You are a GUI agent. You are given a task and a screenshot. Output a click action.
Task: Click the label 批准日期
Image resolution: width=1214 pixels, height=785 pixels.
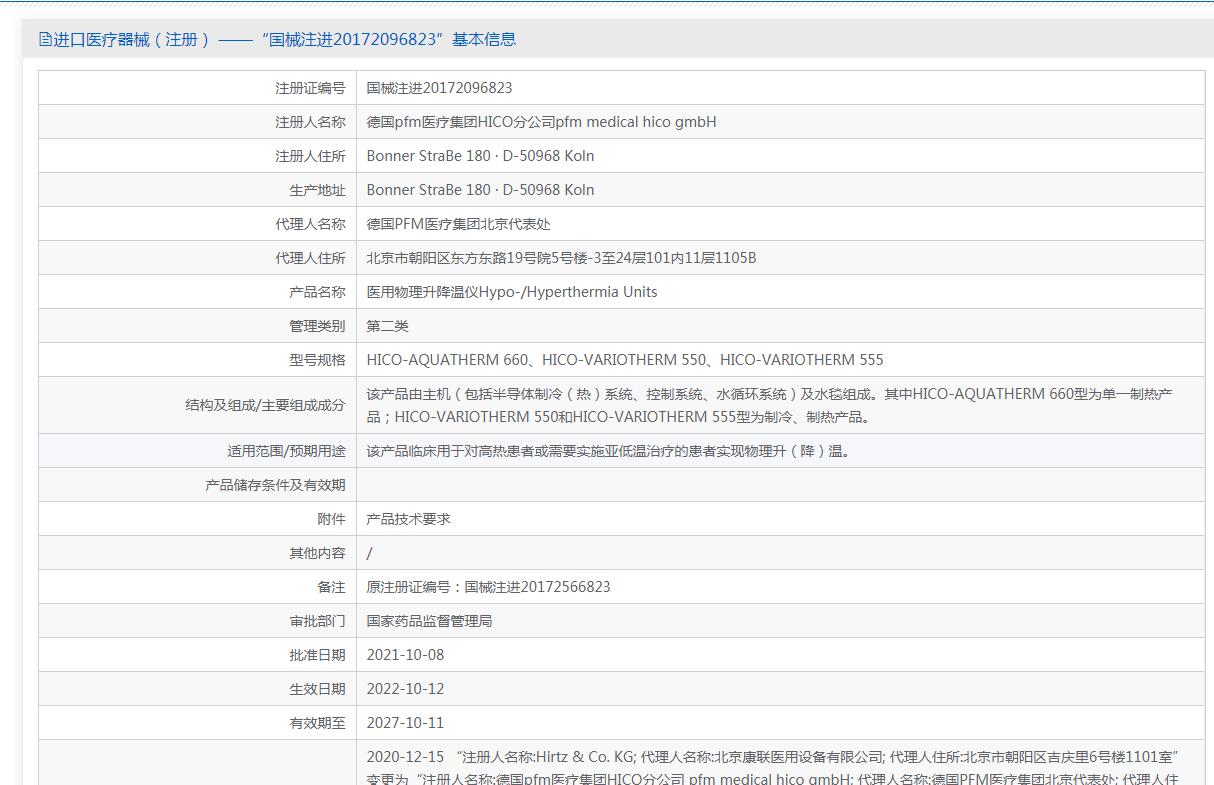click(317, 655)
